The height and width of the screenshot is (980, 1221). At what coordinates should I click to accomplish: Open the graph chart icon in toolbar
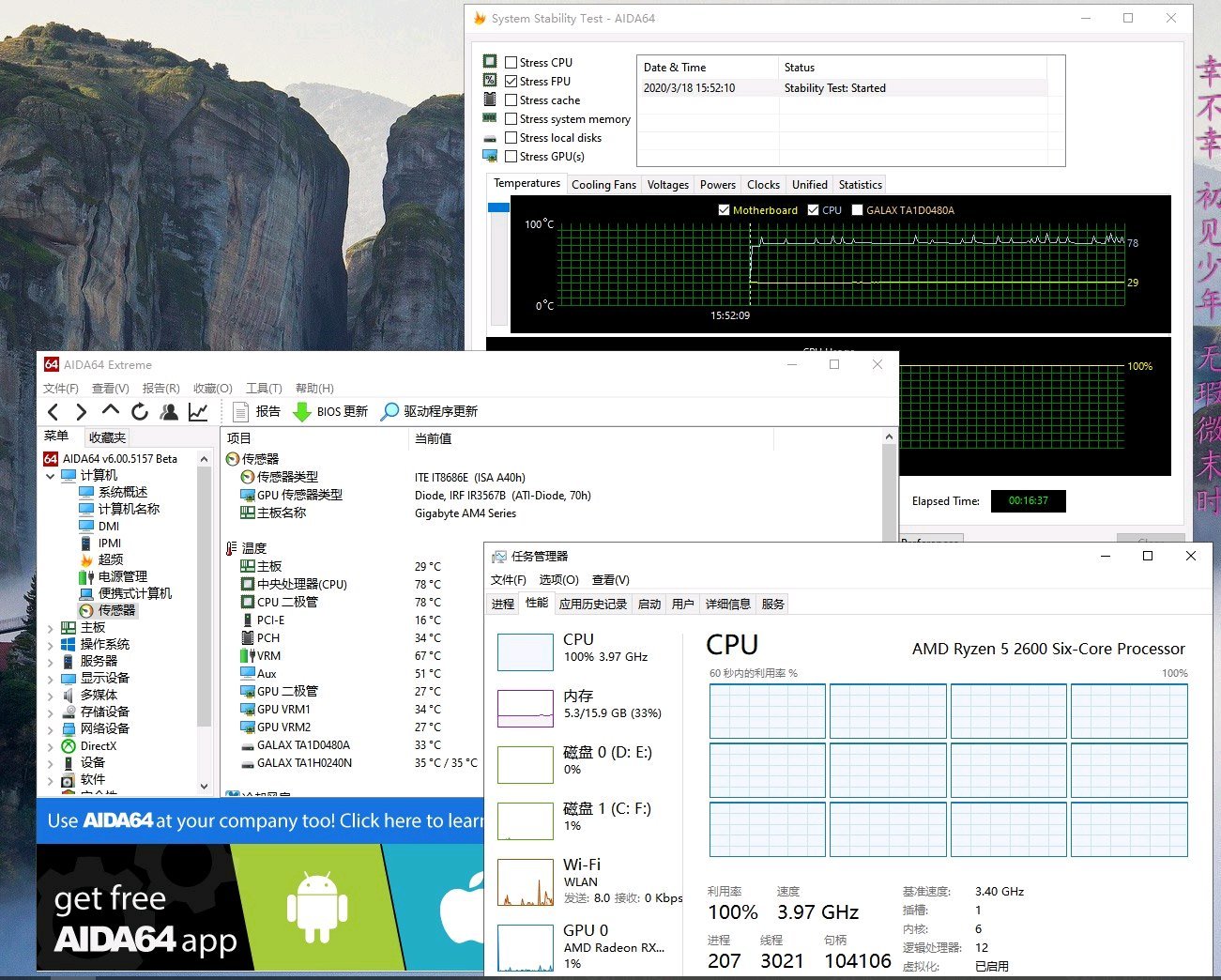point(198,411)
